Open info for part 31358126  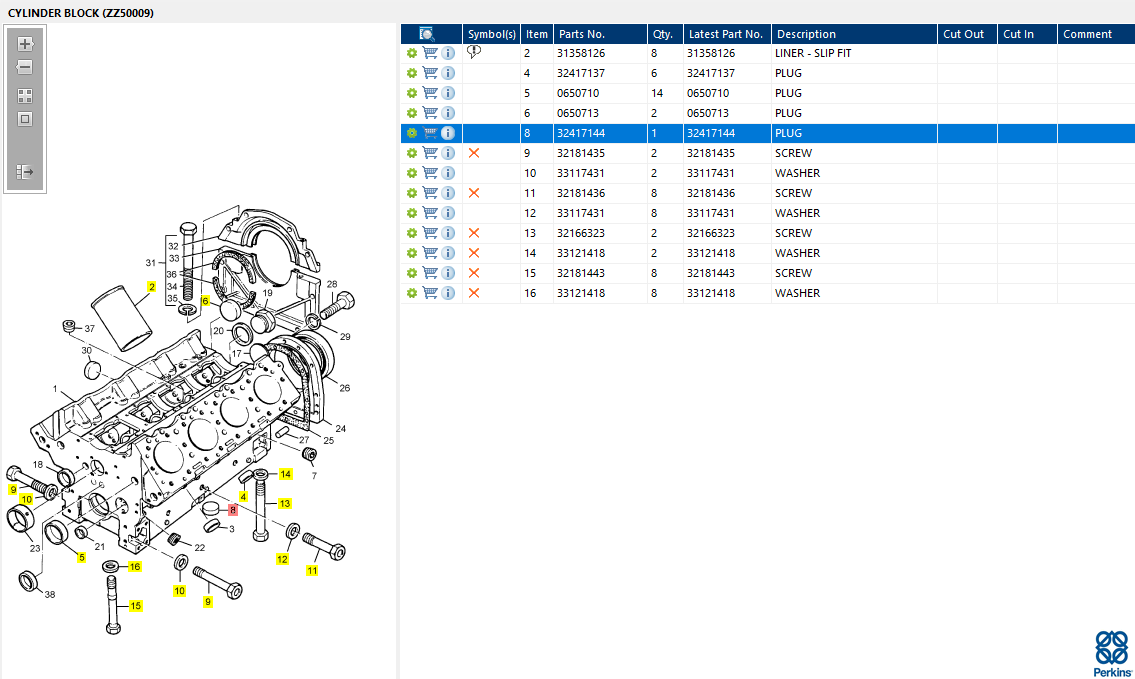pos(448,53)
